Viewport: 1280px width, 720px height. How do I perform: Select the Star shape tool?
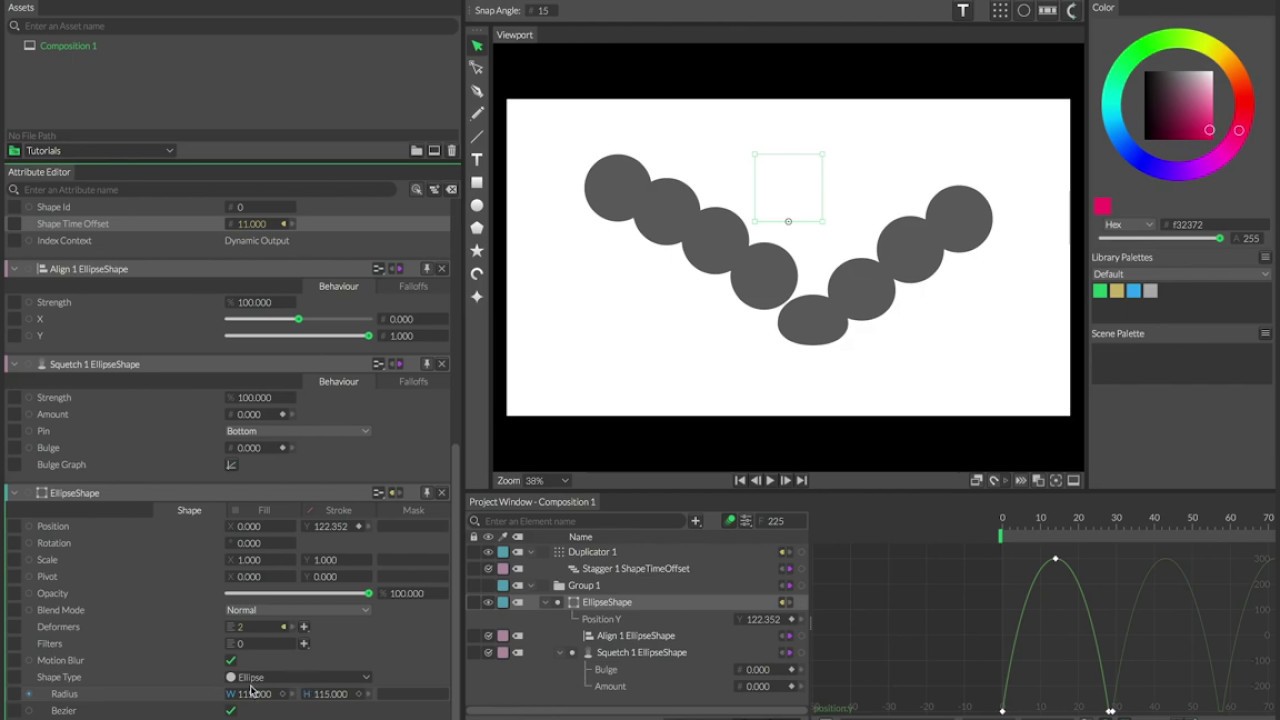point(477,251)
